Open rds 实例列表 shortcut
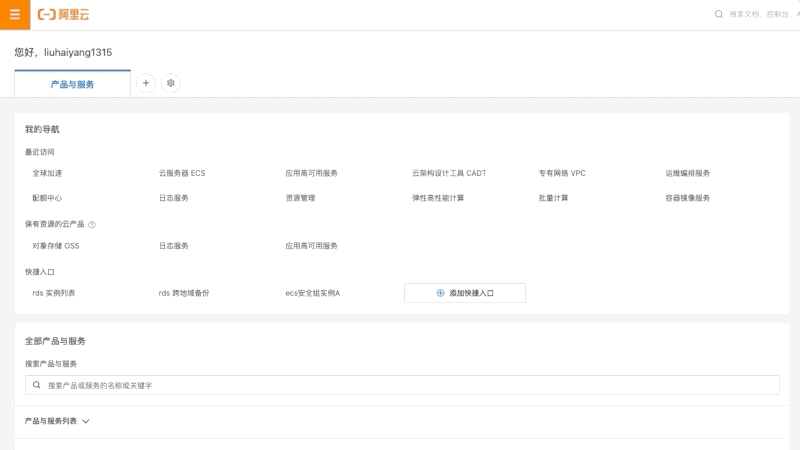The height and width of the screenshot is (450, 800). pos(54,293)
